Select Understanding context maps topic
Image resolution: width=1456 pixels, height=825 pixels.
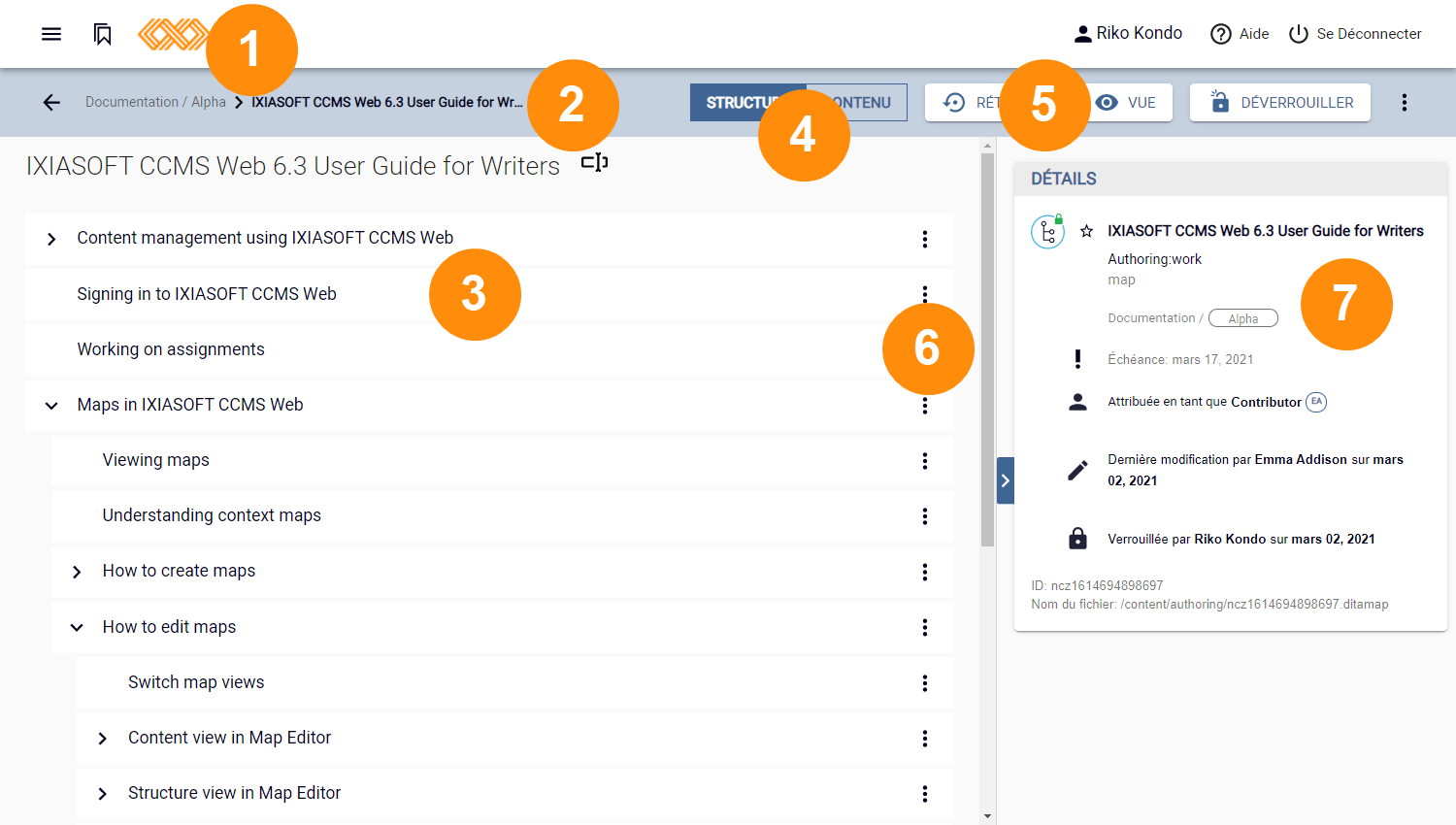coord(212,515)
